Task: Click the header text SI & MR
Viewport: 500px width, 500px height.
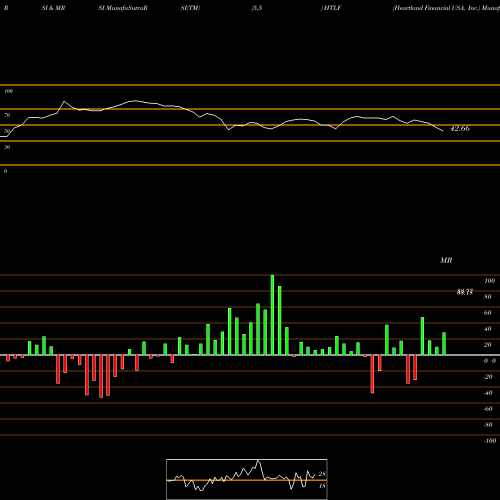Action: (53, 8)
